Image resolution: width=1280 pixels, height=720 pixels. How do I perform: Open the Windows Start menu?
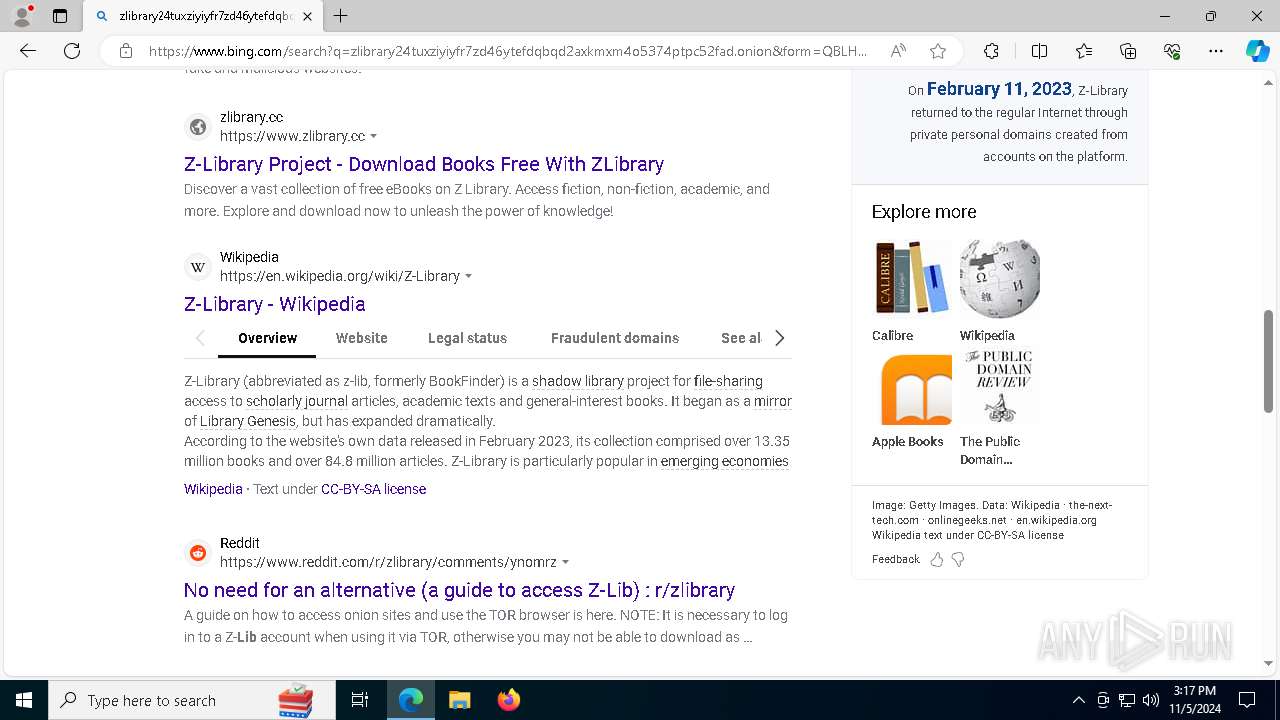click(24, 700)
